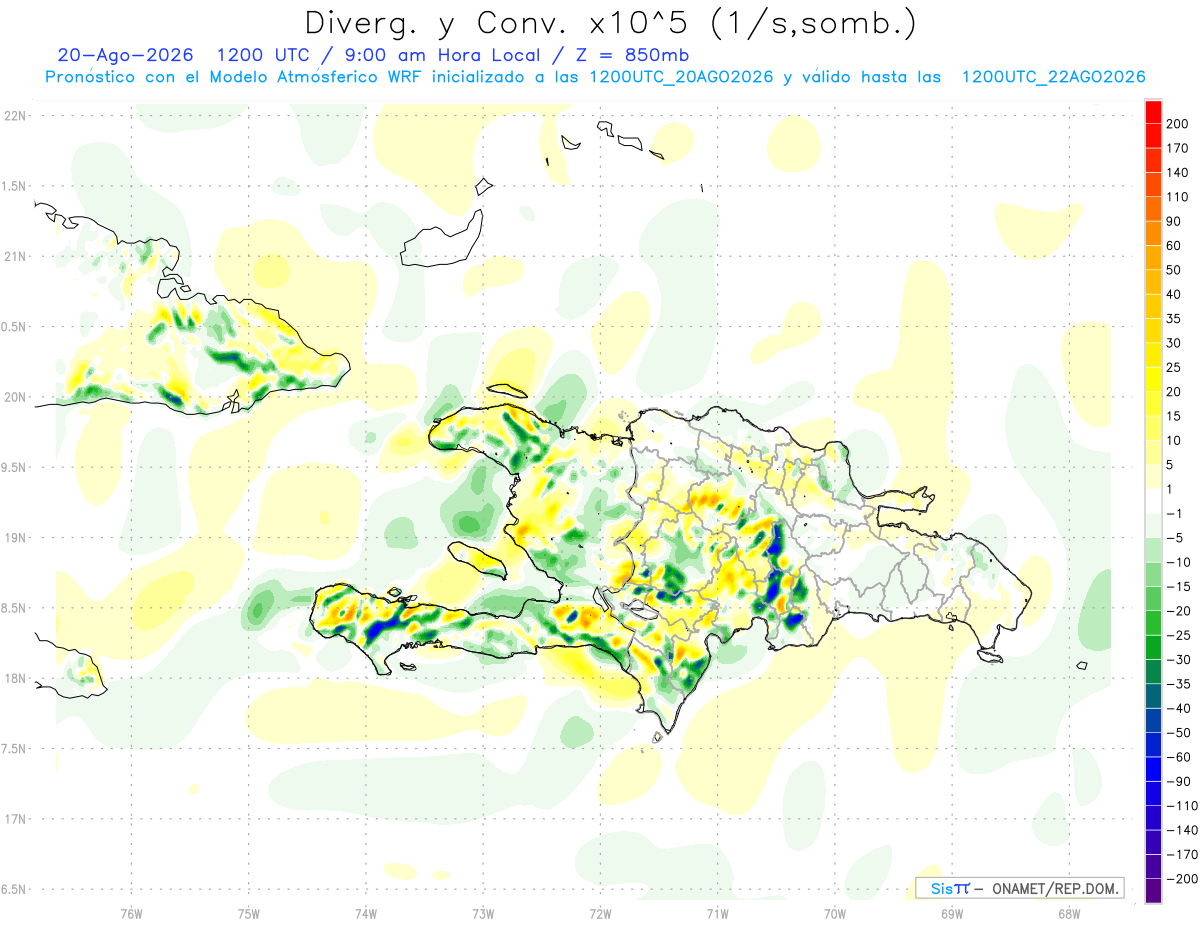Click the init time '1200UTC_20AGO2026'
Image resolution: width=1200 pixels, height=927 pixels.
point(681,77)
